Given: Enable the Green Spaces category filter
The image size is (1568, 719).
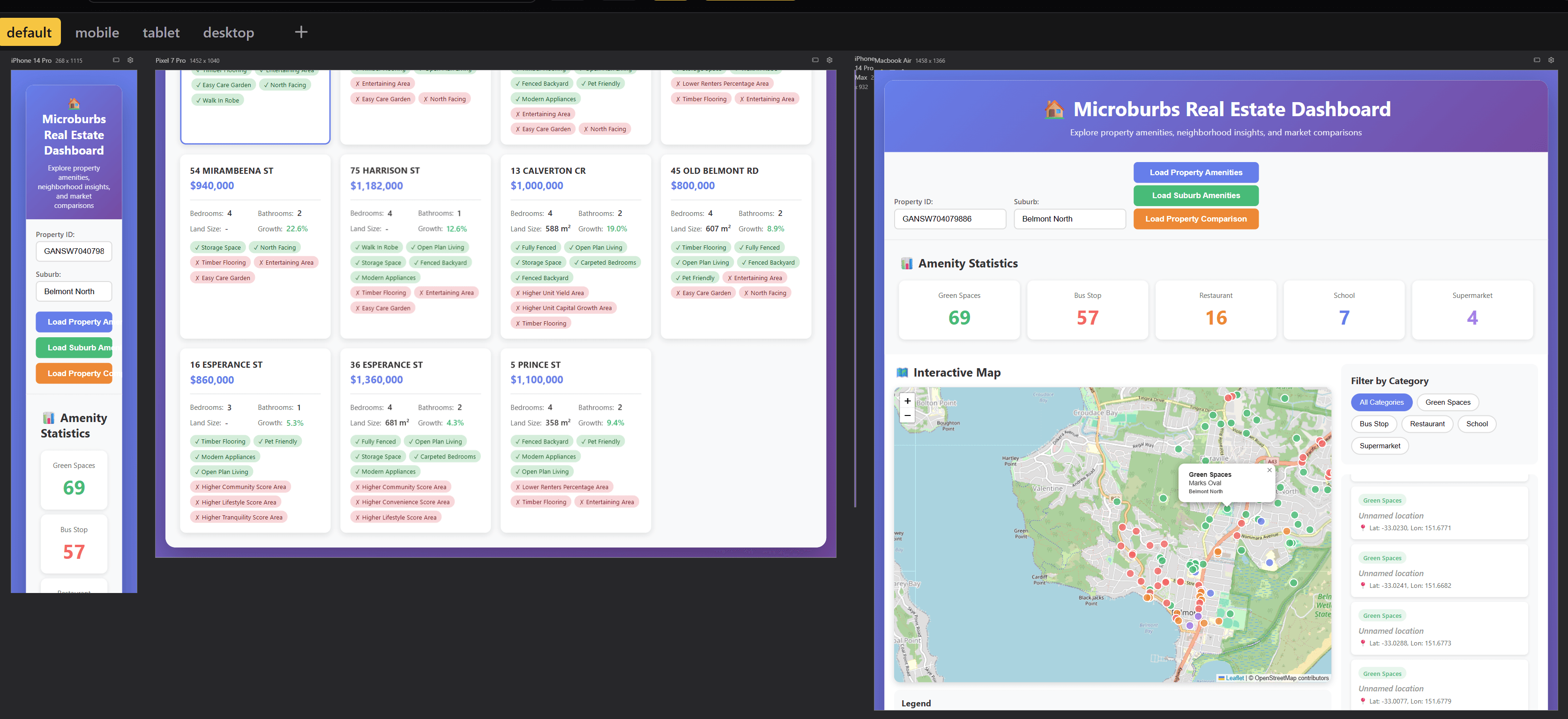Looking at the screenshot, I should coord(1448,402).
